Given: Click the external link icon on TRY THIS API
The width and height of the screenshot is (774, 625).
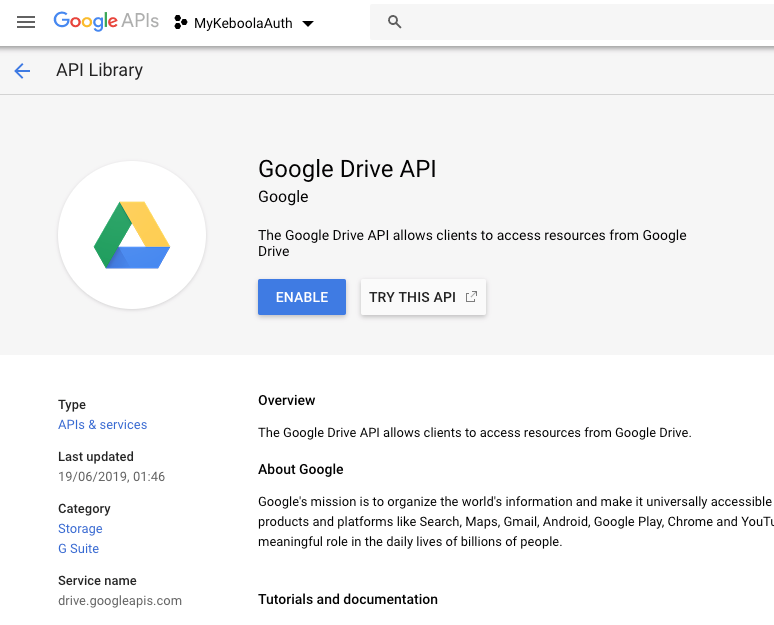Looking at the screenshot, I should pyautogui.click(x=471, y=297).
